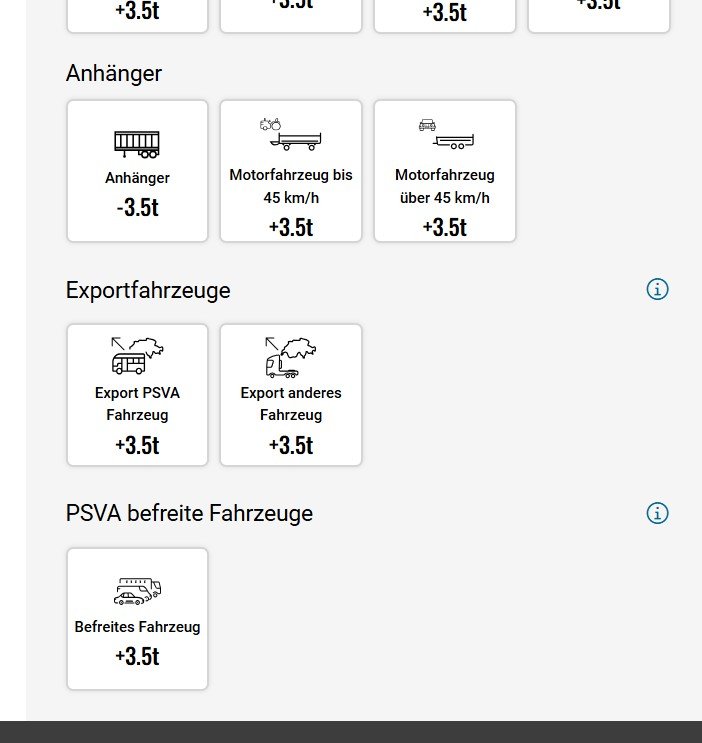
Task: Select the trailer icon in Anhänger card
Action: [137, 144]
